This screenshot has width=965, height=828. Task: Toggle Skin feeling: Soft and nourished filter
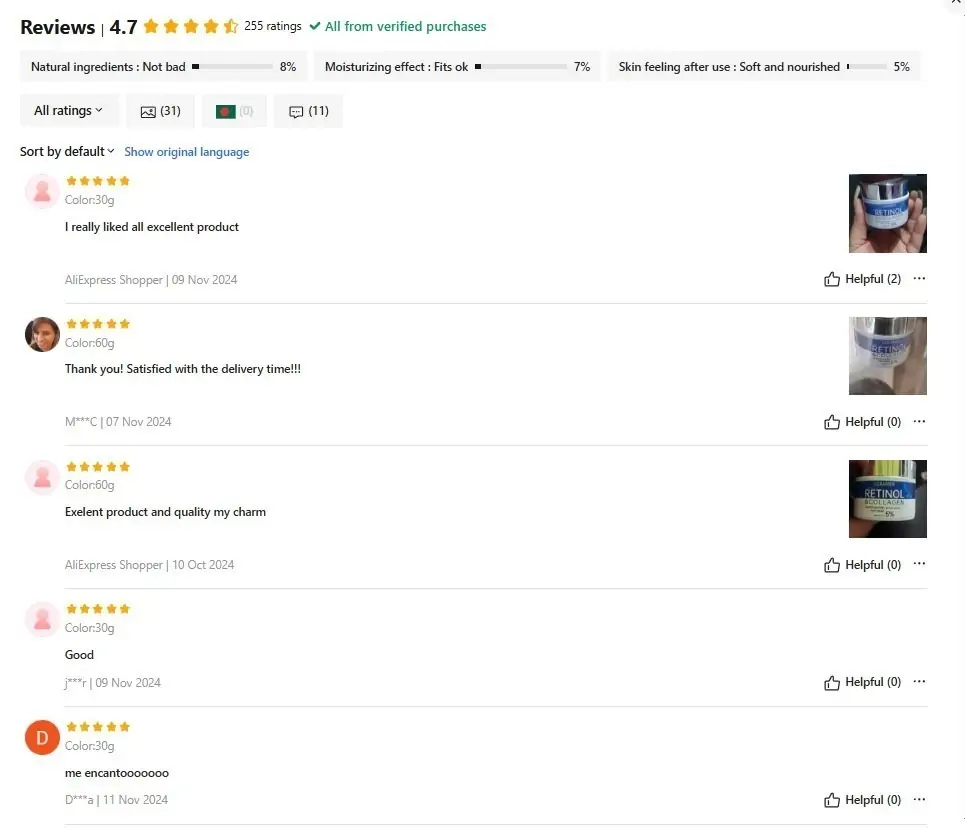pyautogui.click(x=763, y=67)
